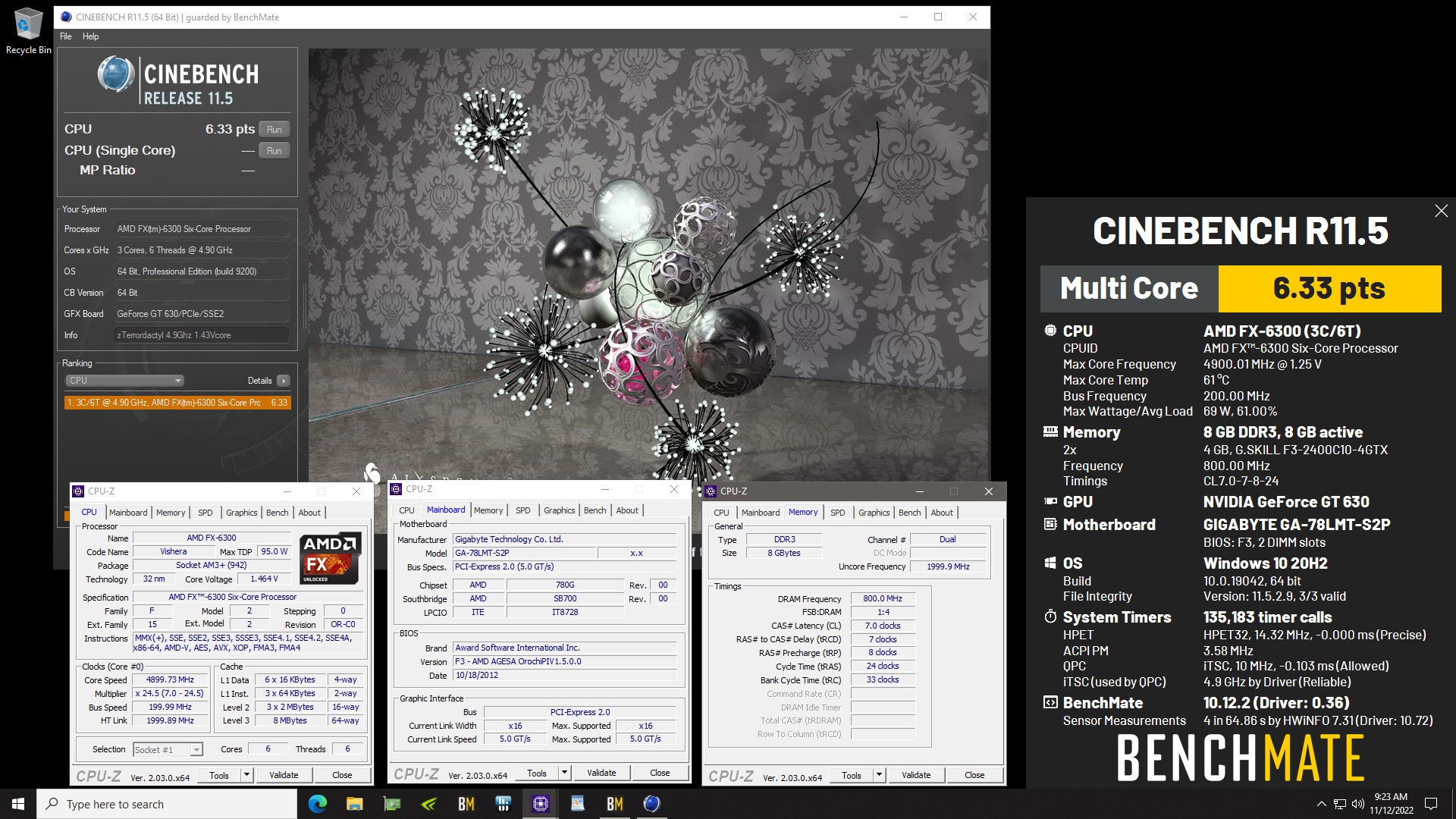The width and height of the screenshot is (1456, 819).
Task: Edit the Info field zTerrordactyl text
Action: click(x=202, y=335)
